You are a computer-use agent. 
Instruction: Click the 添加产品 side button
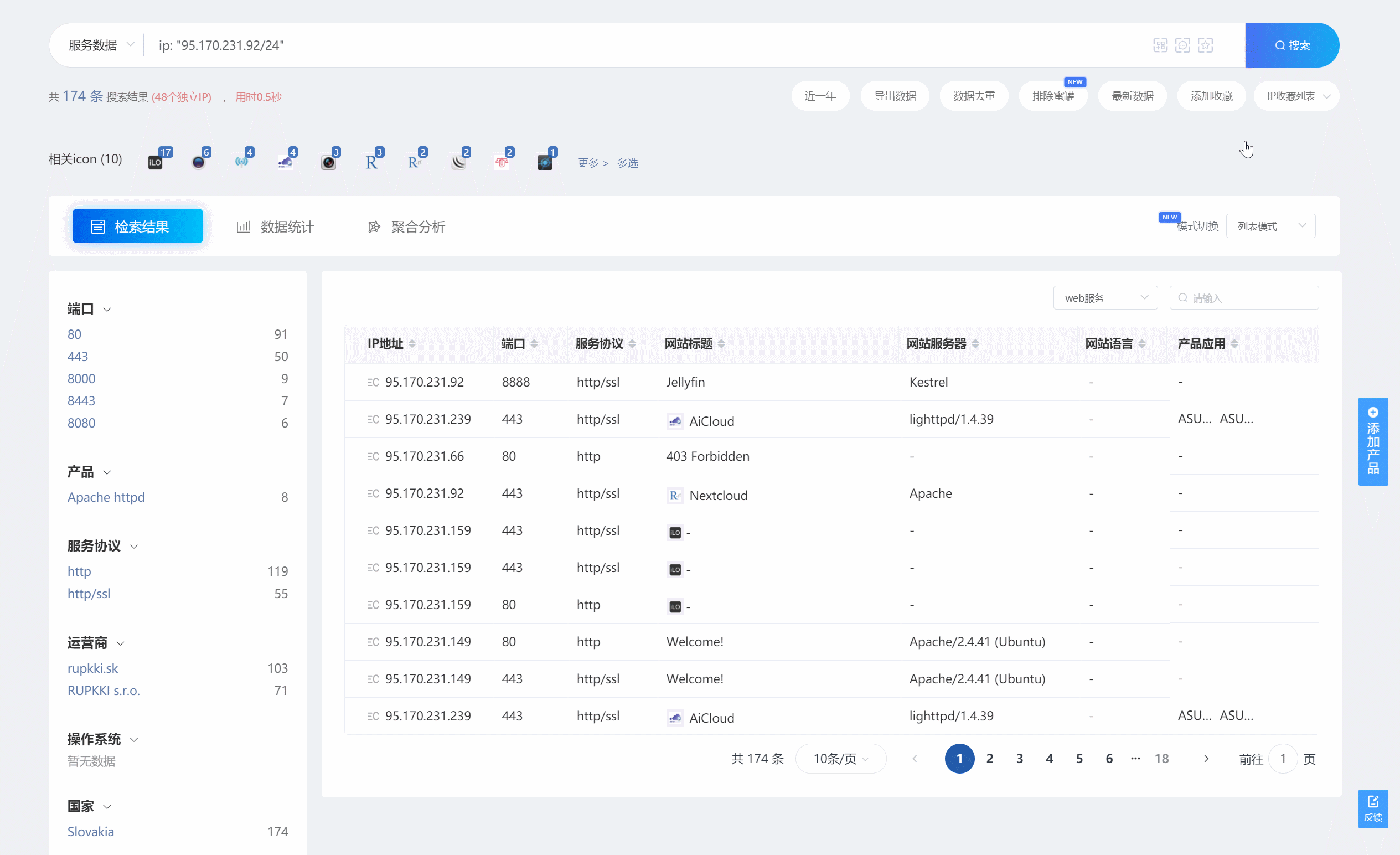1373,441
